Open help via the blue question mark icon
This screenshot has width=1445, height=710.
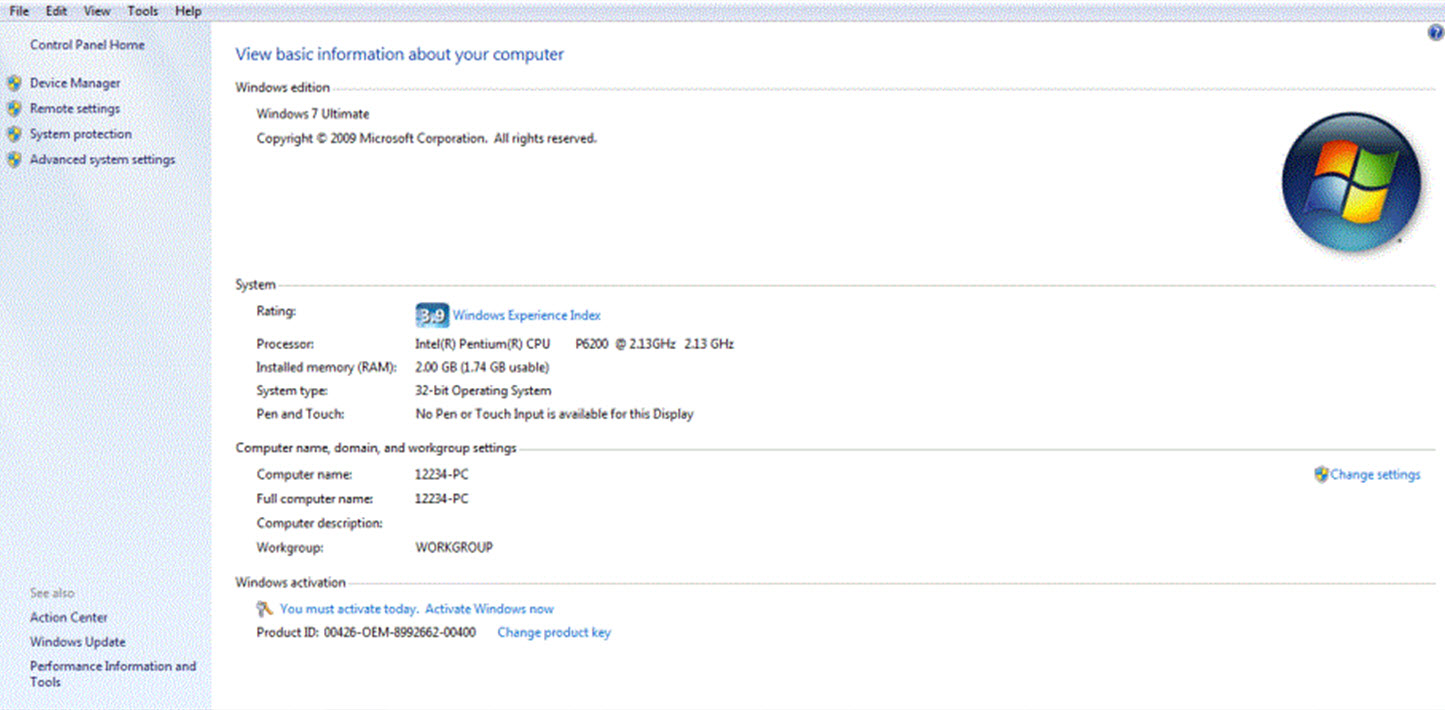pyautogui.click(x=1436, y=33)
